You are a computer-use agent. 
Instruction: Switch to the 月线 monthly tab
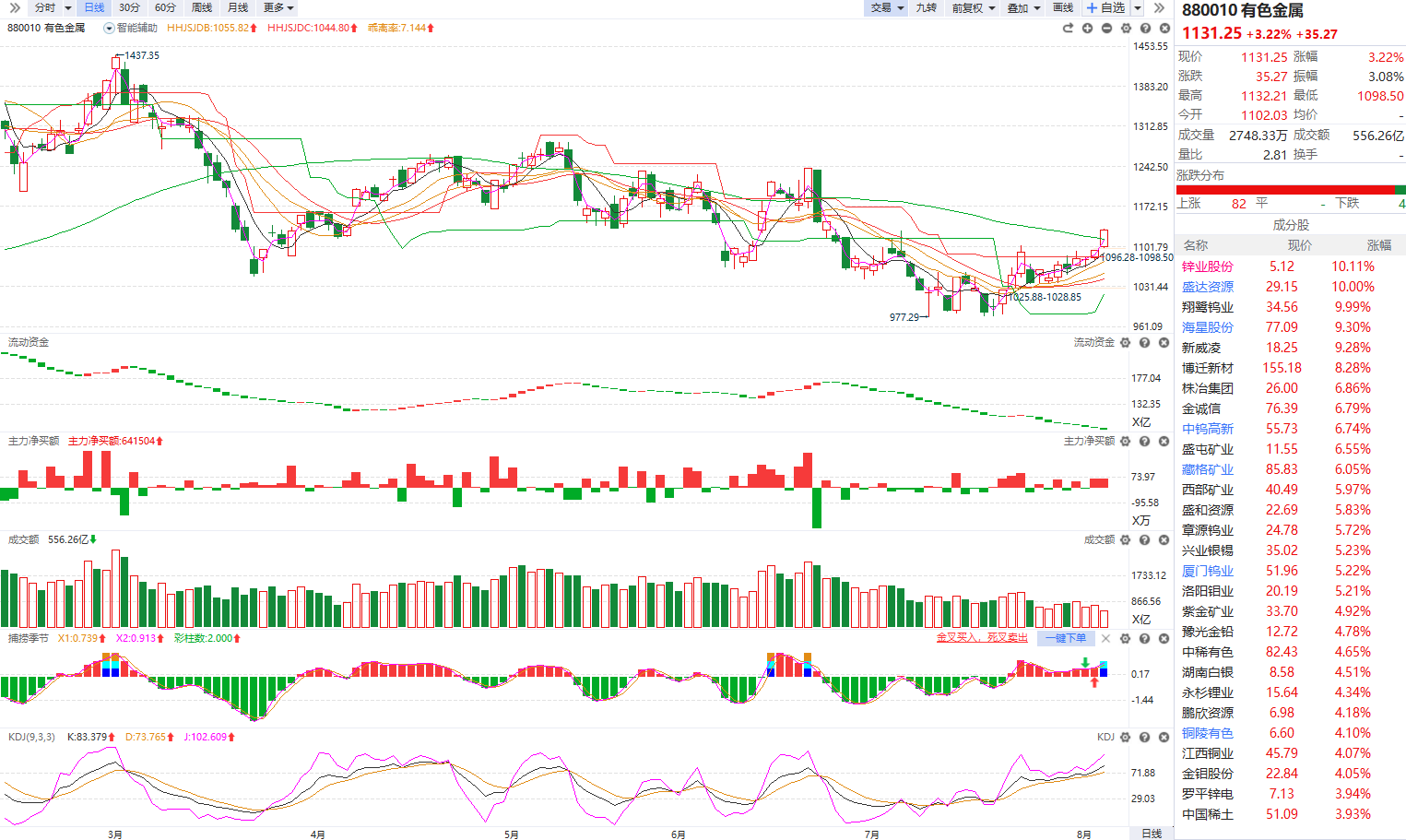pos(238,7)
